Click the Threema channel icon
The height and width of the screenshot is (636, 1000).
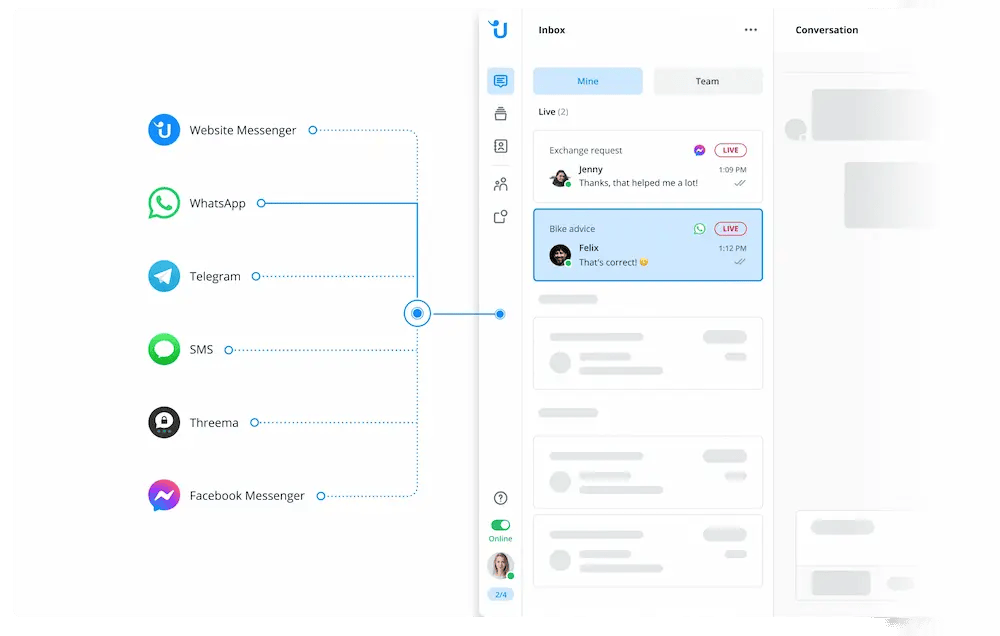click(164, 422)
